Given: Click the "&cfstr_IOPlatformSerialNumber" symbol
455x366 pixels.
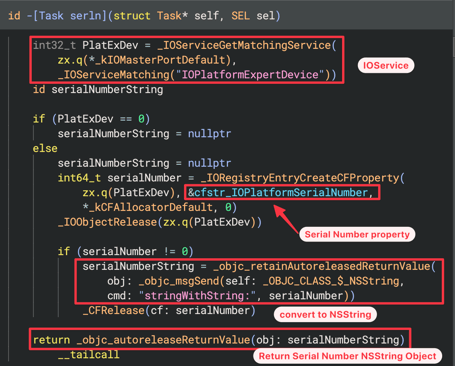Looking at the screenshot, I should click(x=277, y=193).
